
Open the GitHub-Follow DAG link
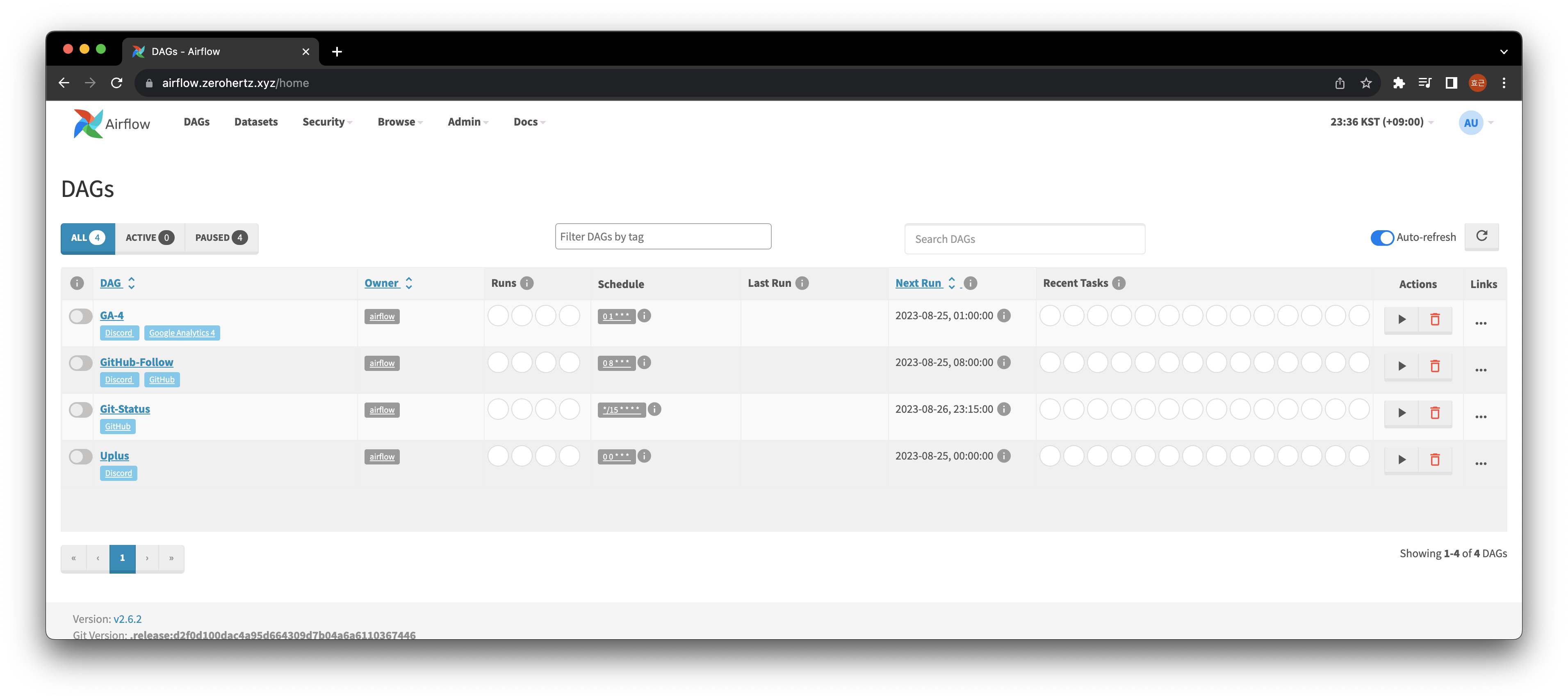[137, 362]
